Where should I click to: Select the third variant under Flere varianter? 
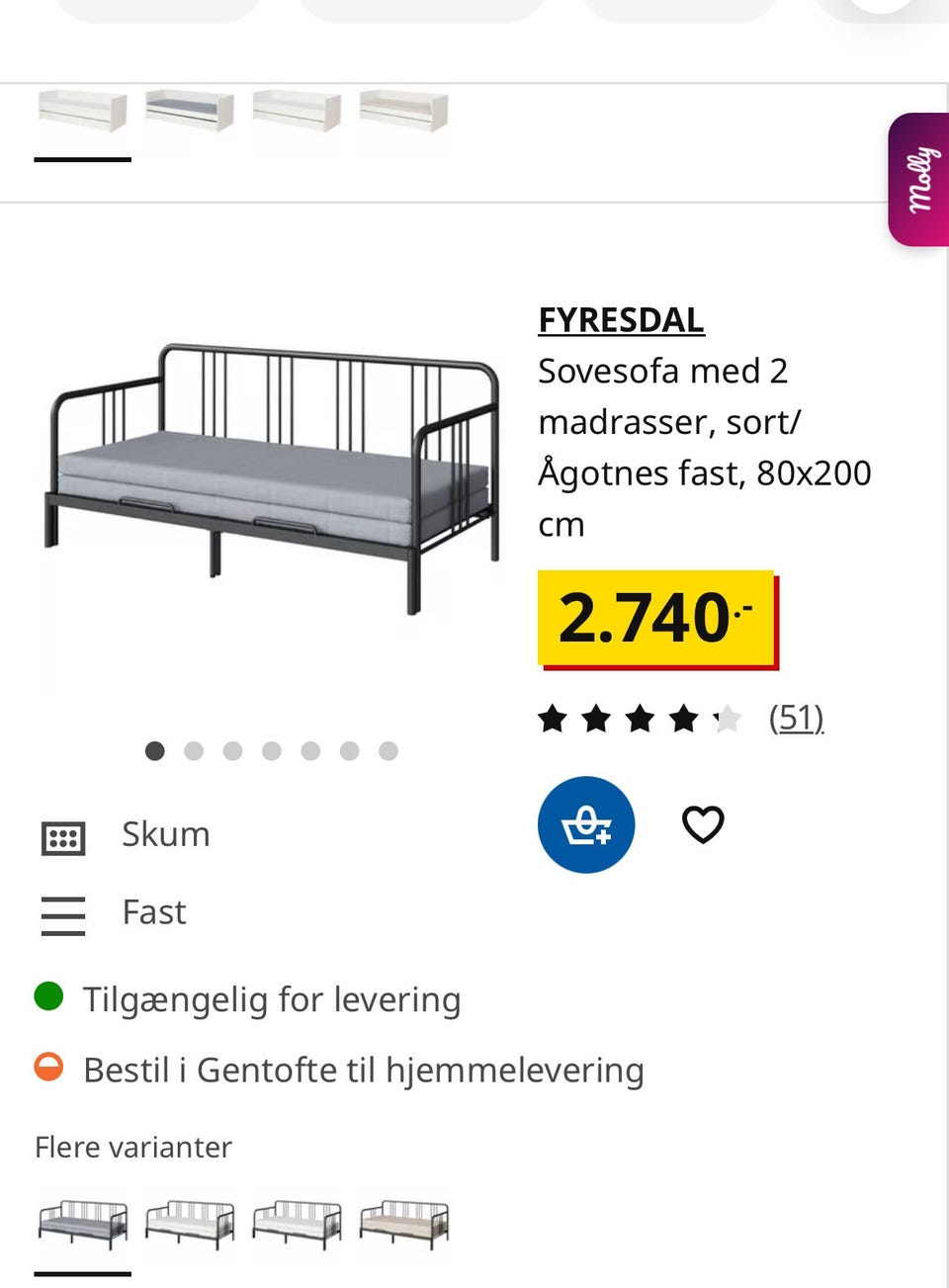[x=297, y=1224]
